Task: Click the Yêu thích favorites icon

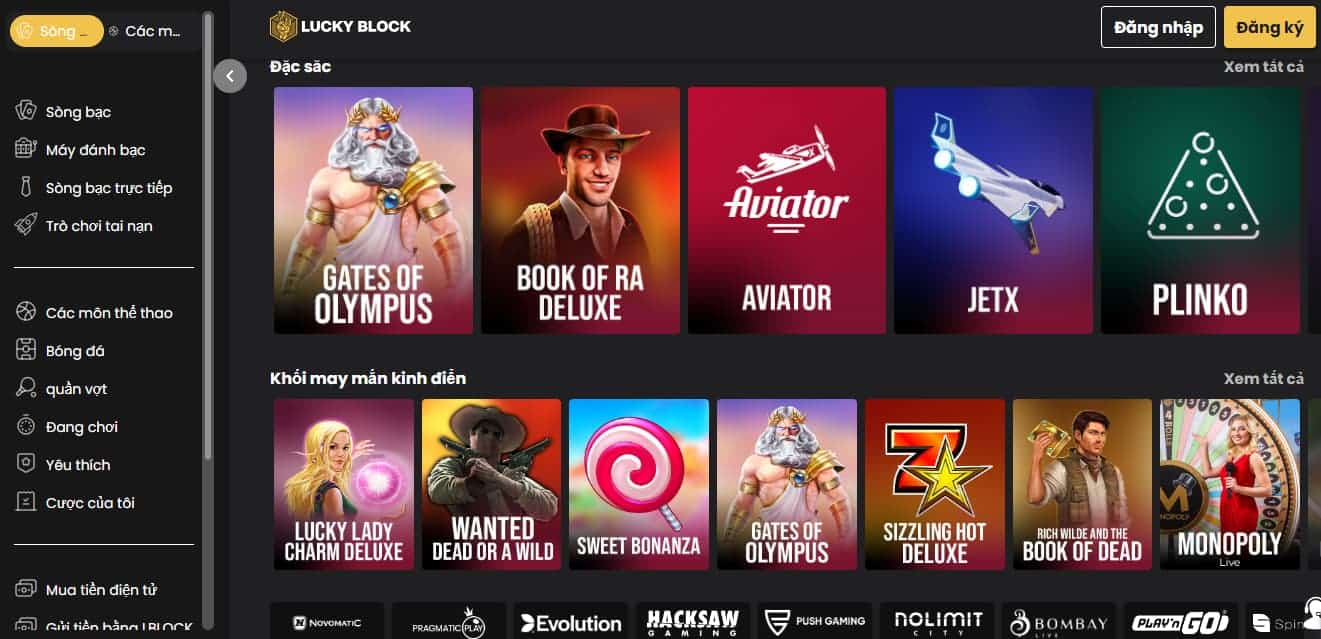Action: [x=26, y=464]
